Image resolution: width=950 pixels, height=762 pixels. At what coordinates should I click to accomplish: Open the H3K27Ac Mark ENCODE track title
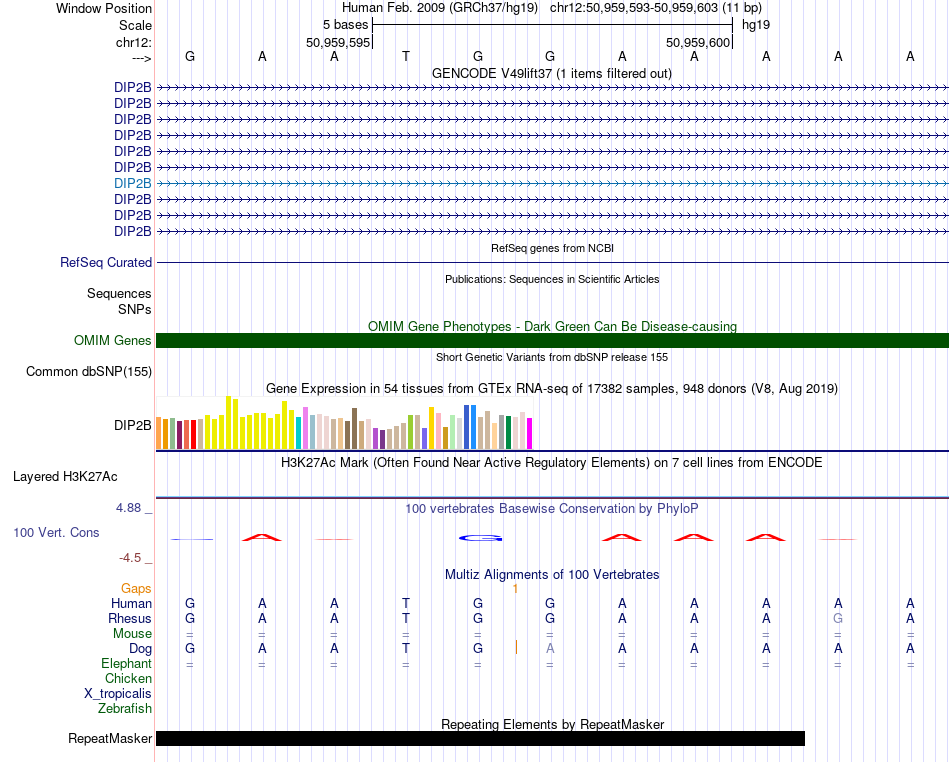tap(551, 463)
